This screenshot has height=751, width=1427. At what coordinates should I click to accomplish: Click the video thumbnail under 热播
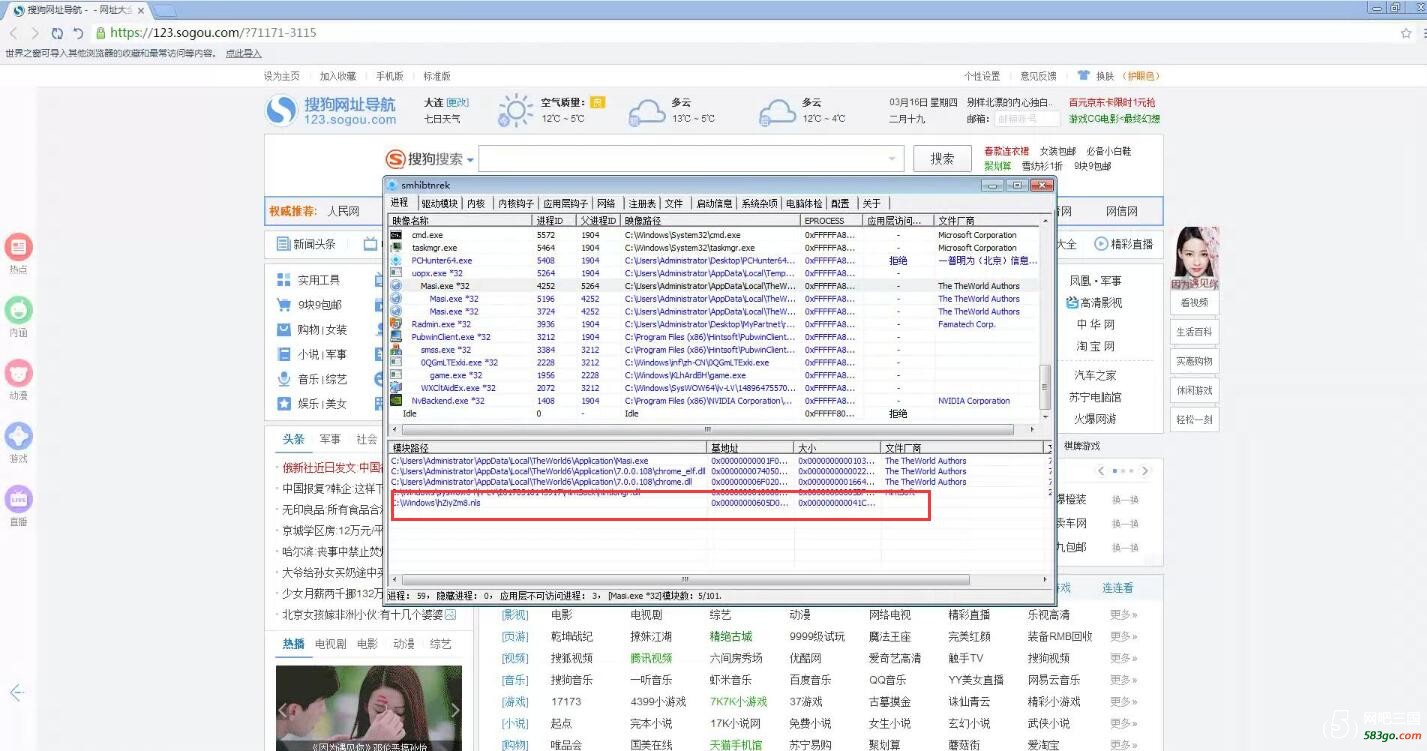(x=369, y=708)
